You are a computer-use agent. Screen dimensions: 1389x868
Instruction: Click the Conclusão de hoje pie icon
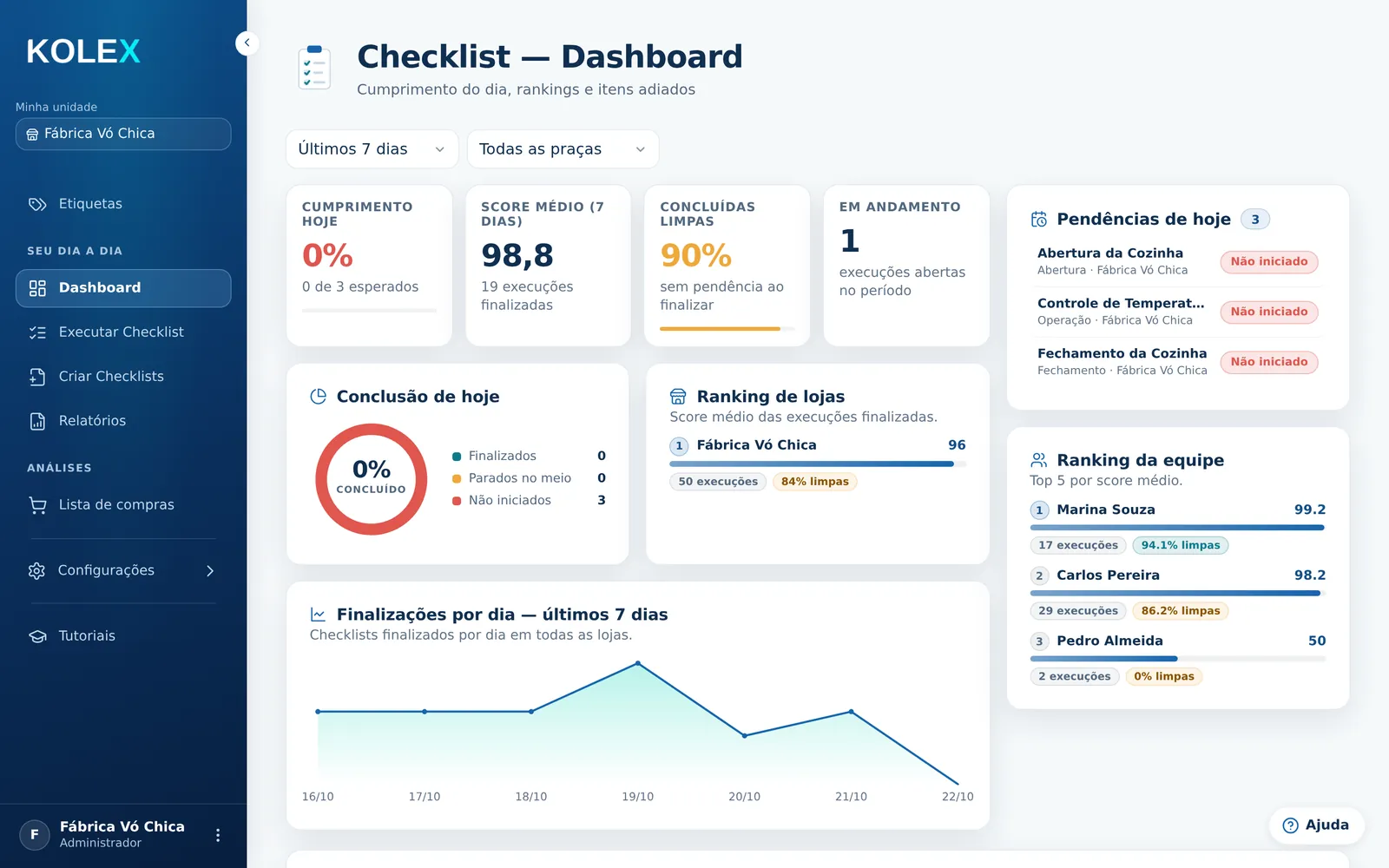(319, 397)
